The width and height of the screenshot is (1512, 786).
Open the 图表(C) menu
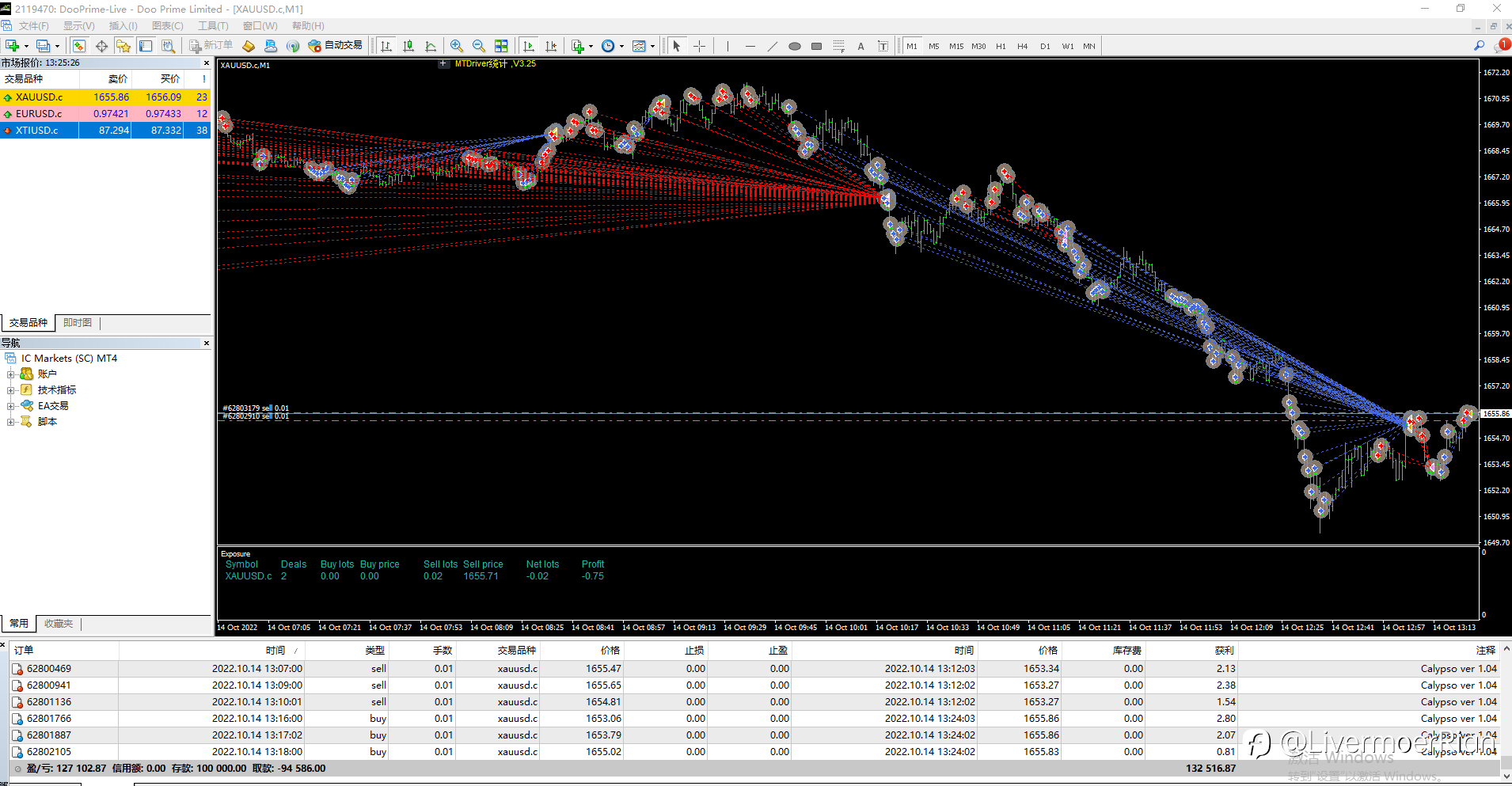[167, 26]
